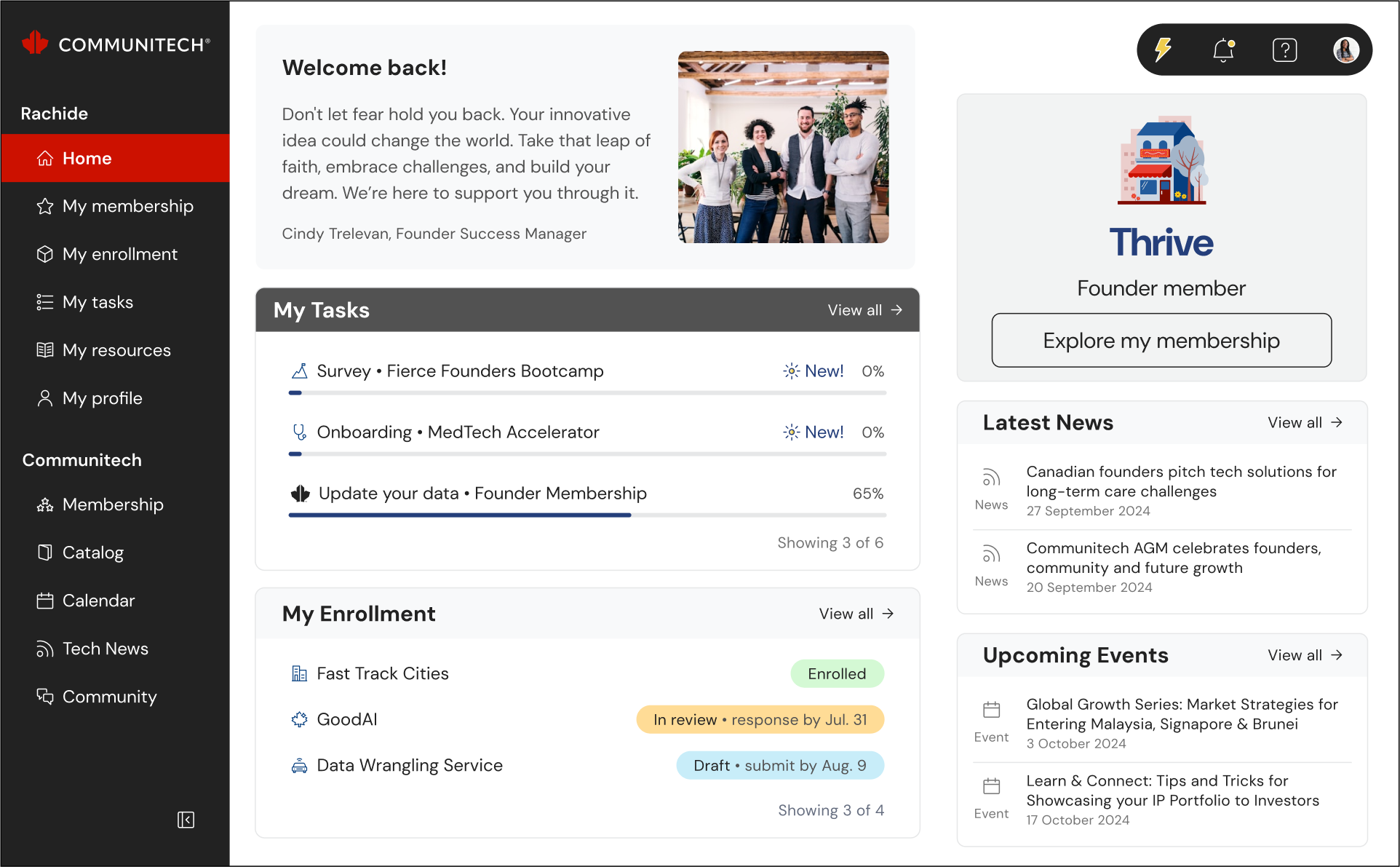Go to My membership in sidebar
Screen dimensions: 1400x867
(127, 206)
